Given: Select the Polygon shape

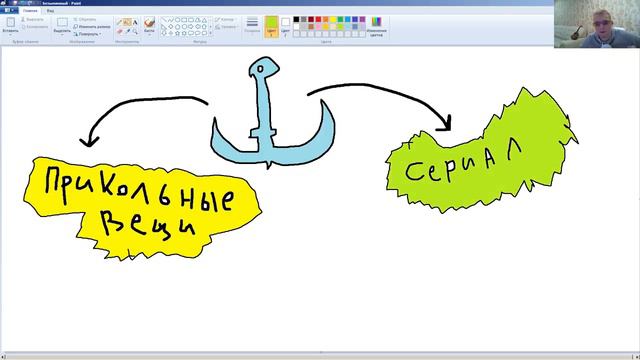Looking at the screenshot, I should tap(198, 20).
